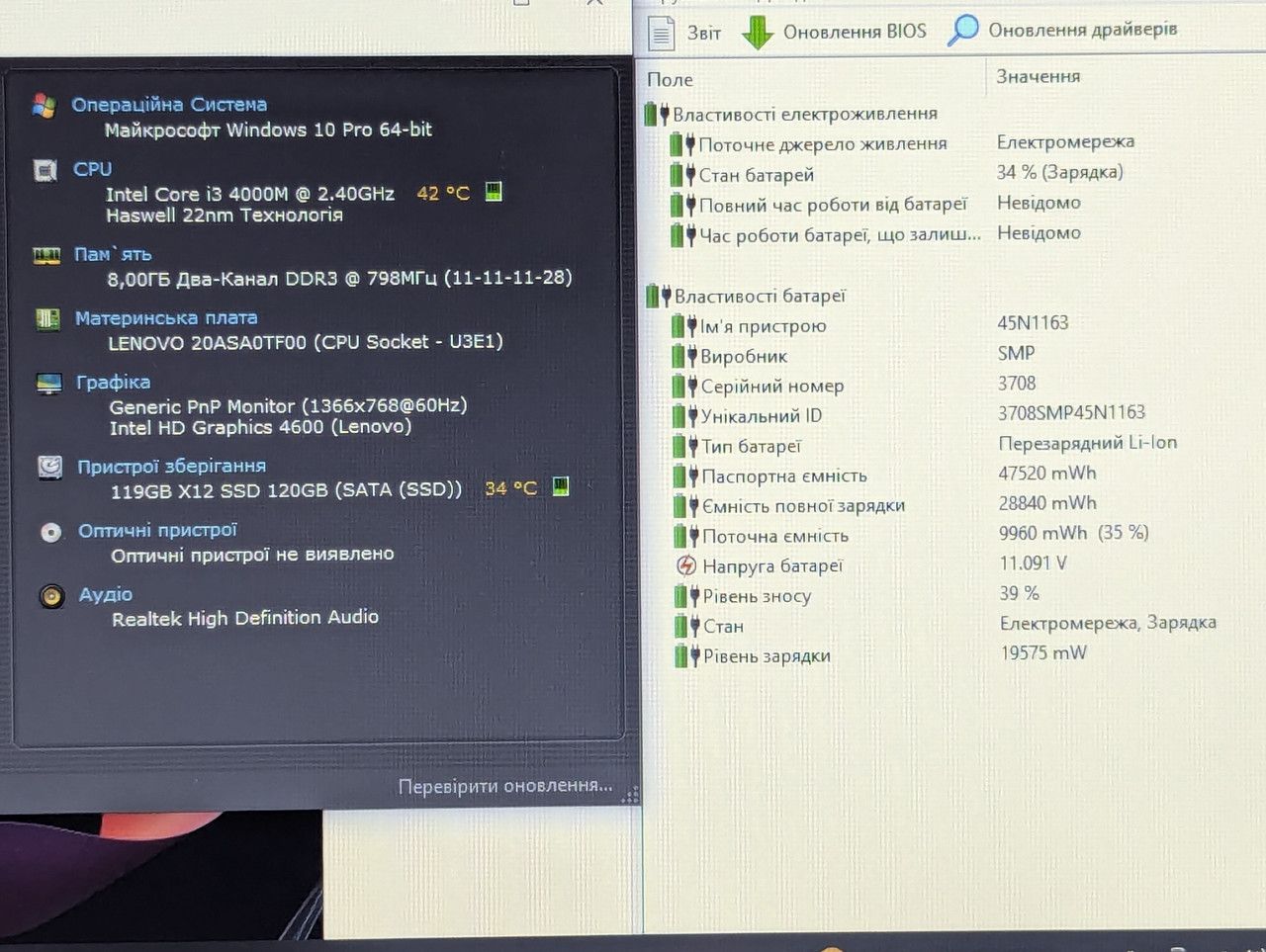Open the CPU section link
This screenshot has height=952, width=1266.
[x=92, y=169]
